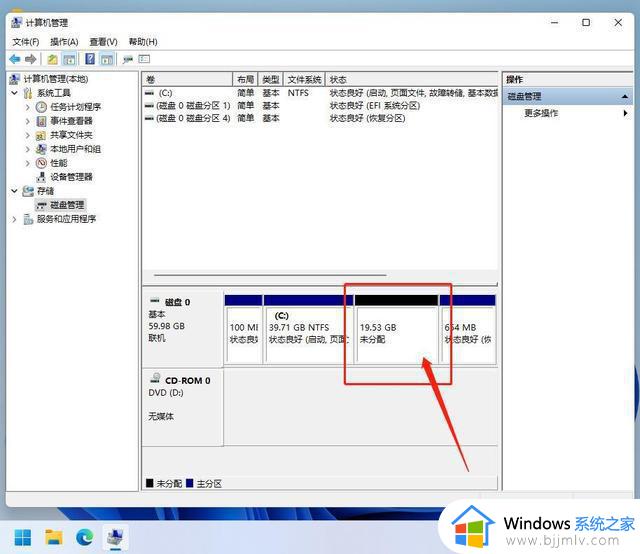
Task: Toggle the Show/Hide Action Pane toolbar icon
Action: click(107, 60)
